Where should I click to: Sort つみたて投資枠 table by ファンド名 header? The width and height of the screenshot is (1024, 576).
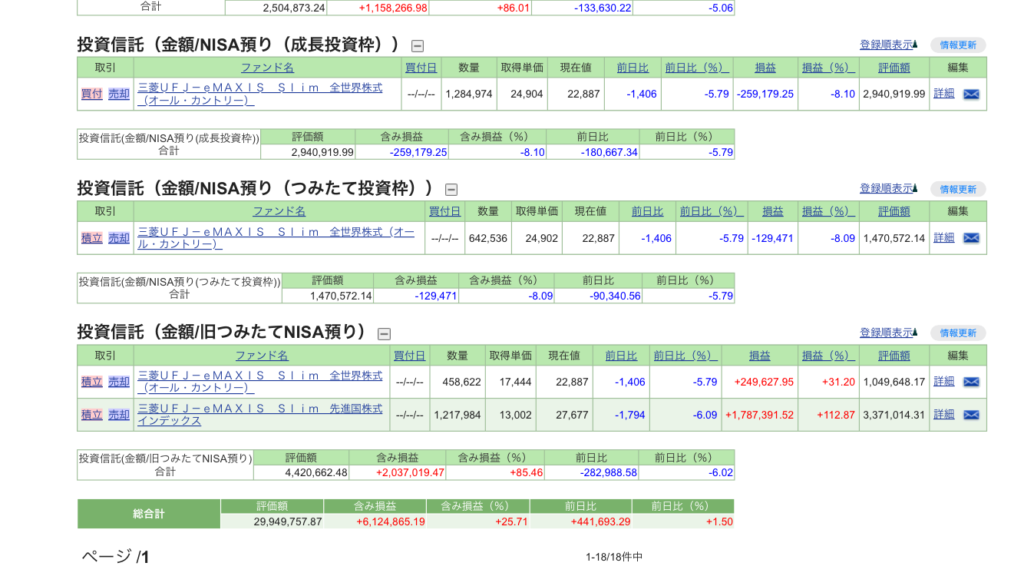pos(279,212)
